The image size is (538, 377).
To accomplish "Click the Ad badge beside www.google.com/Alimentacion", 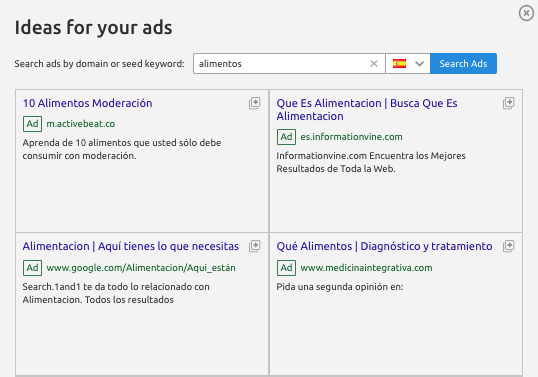I will (x=32, y=268).
